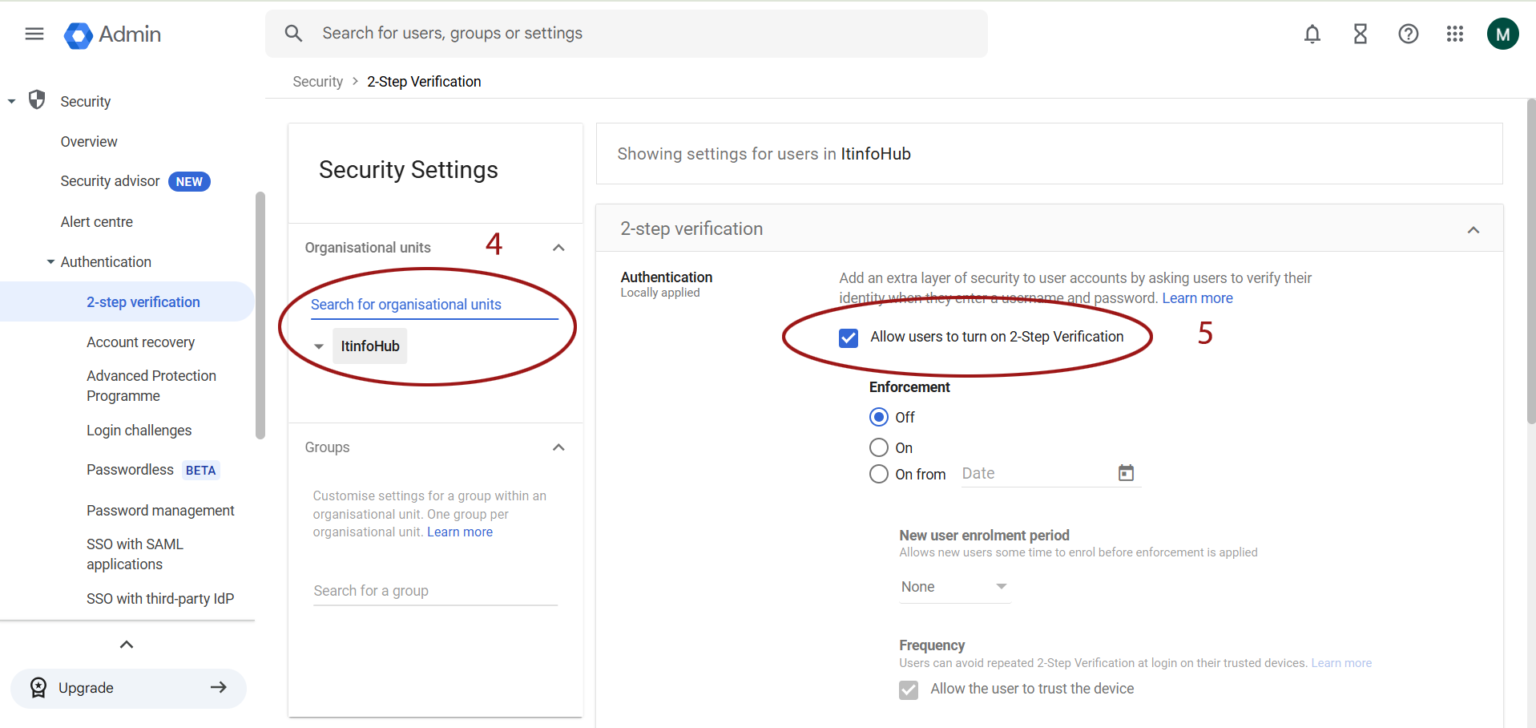Viewport: 1536px width, 728px height.
Task: Select the On enforcement radio button
Action: coord(879,447)
